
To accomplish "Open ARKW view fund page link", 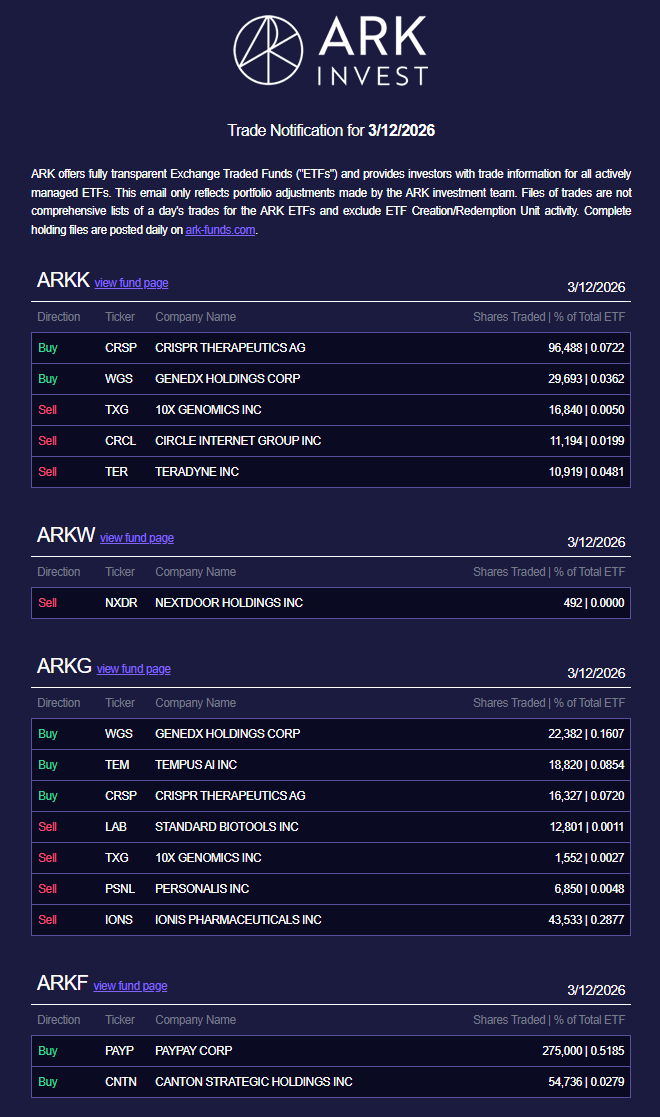I will click(x=137, y=538).
